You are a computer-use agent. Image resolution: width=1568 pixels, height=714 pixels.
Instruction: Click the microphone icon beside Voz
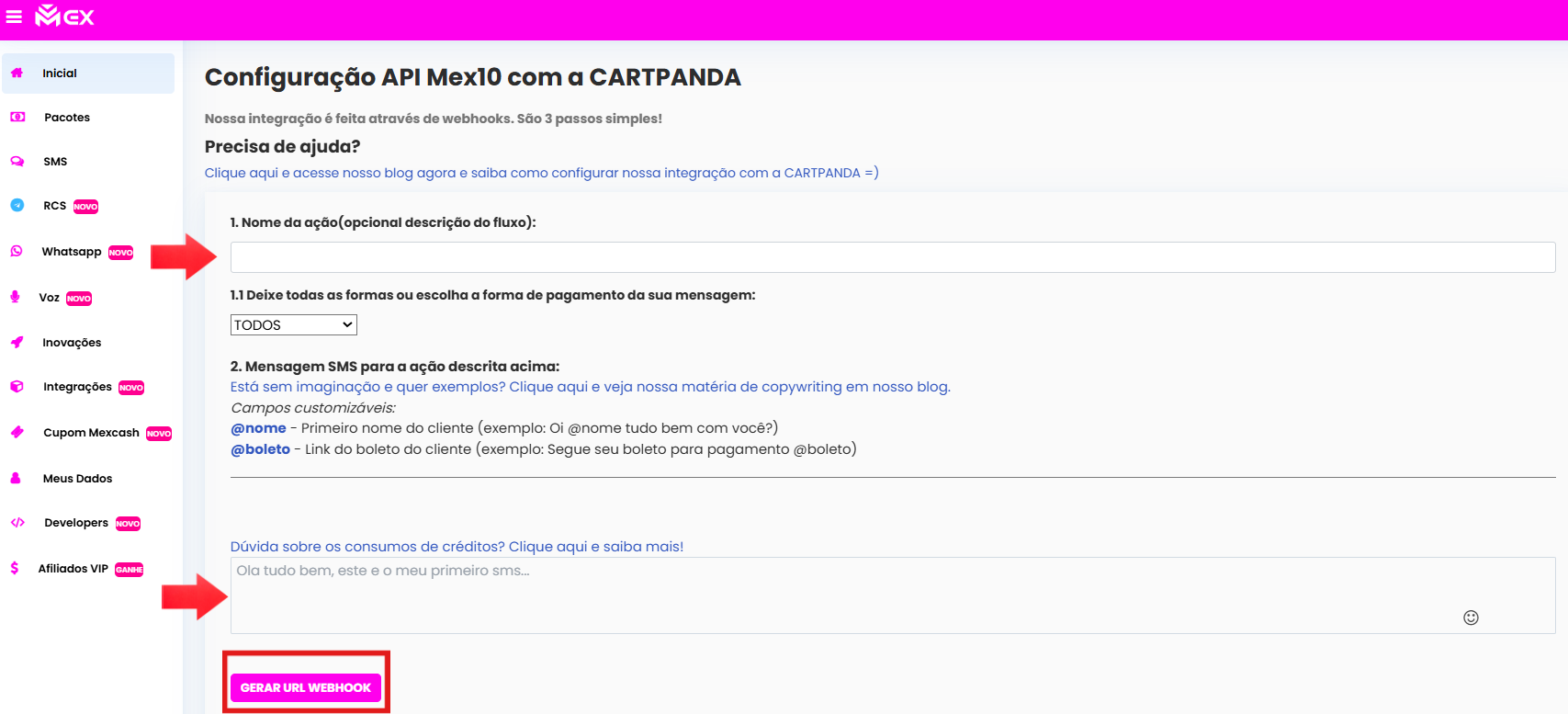(x=15, y=297)
